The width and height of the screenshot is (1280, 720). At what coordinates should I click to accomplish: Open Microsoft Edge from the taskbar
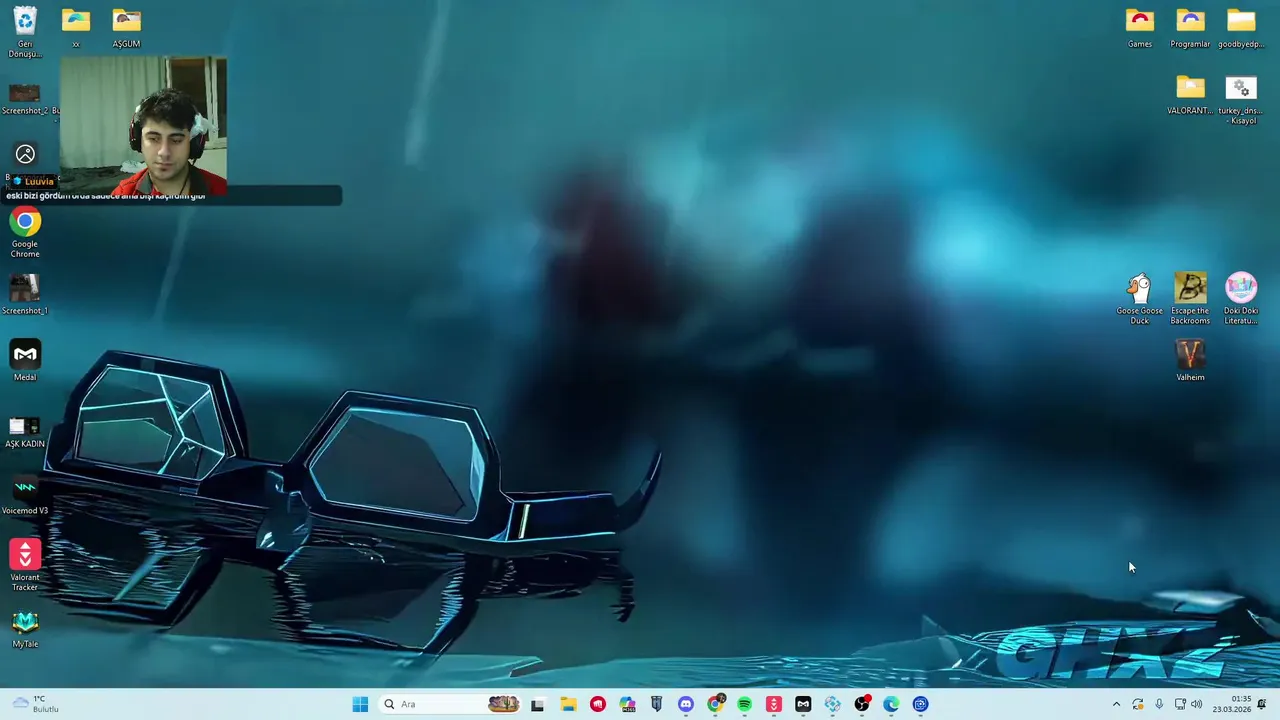click(x=891, y=704)
